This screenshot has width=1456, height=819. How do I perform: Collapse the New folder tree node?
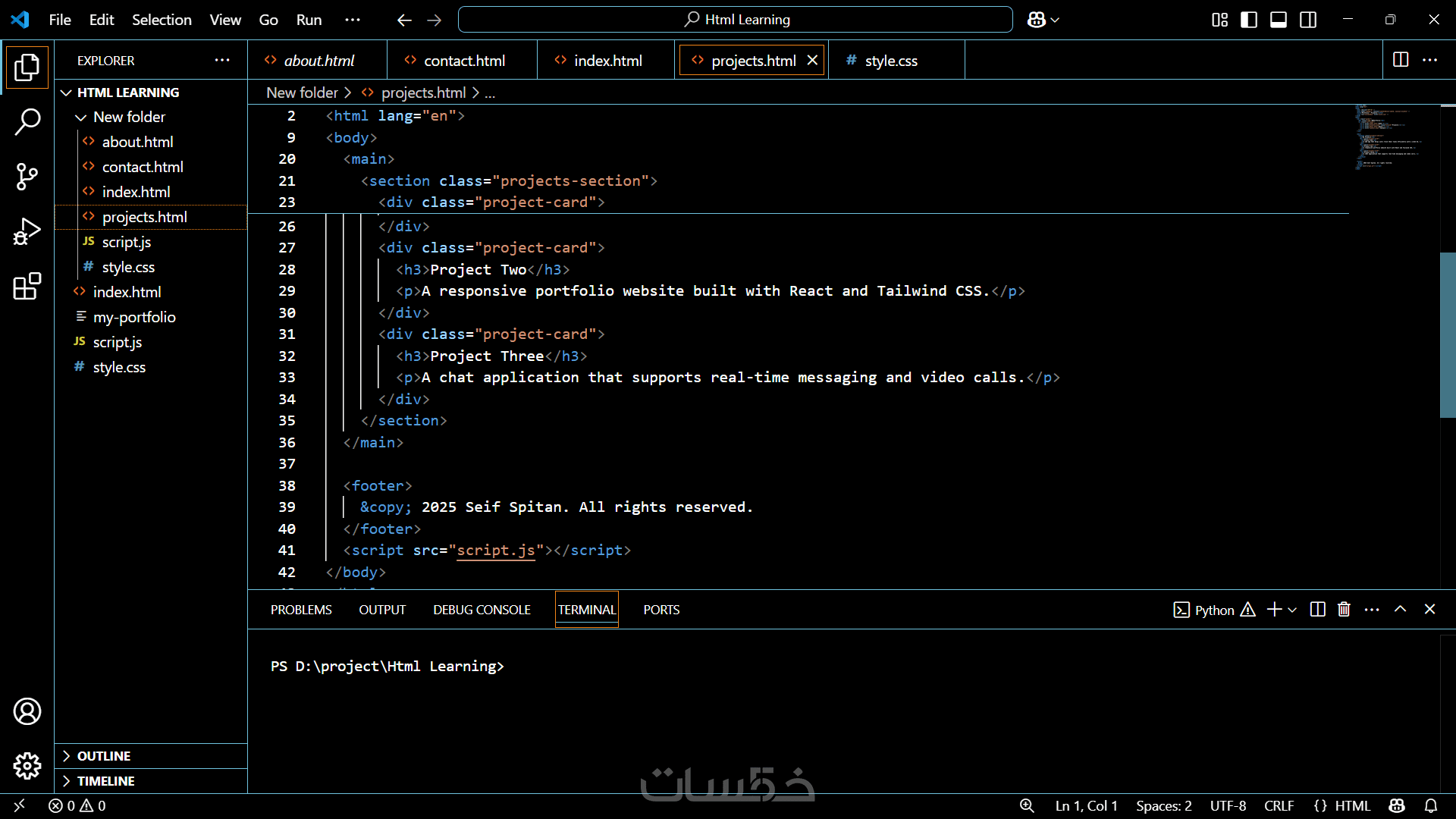(81, 117)
